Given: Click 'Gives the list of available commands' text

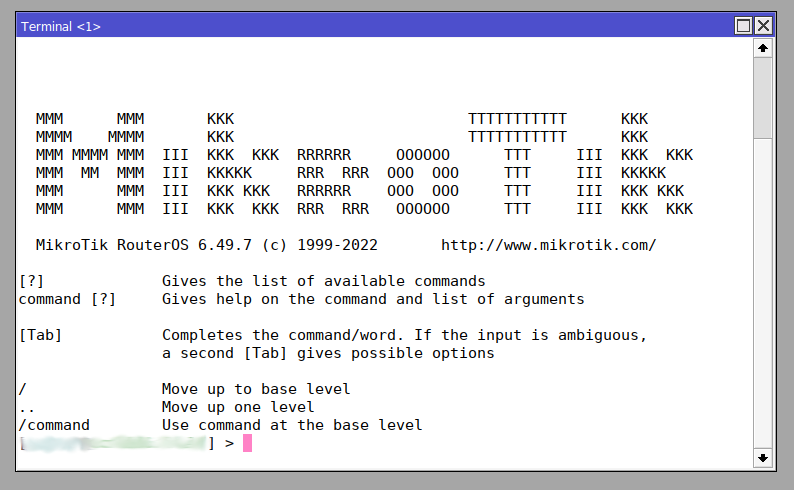Looking at the screenshot, I should click(x=323, y=281).
